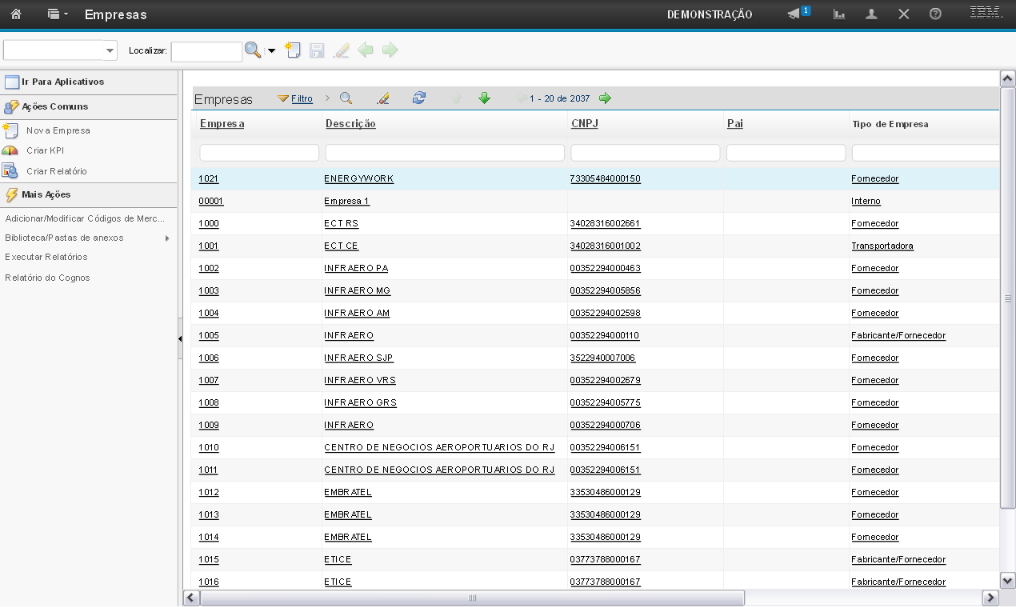Go to next page of results
The image size is (1016, 607).
pos(605,98)
